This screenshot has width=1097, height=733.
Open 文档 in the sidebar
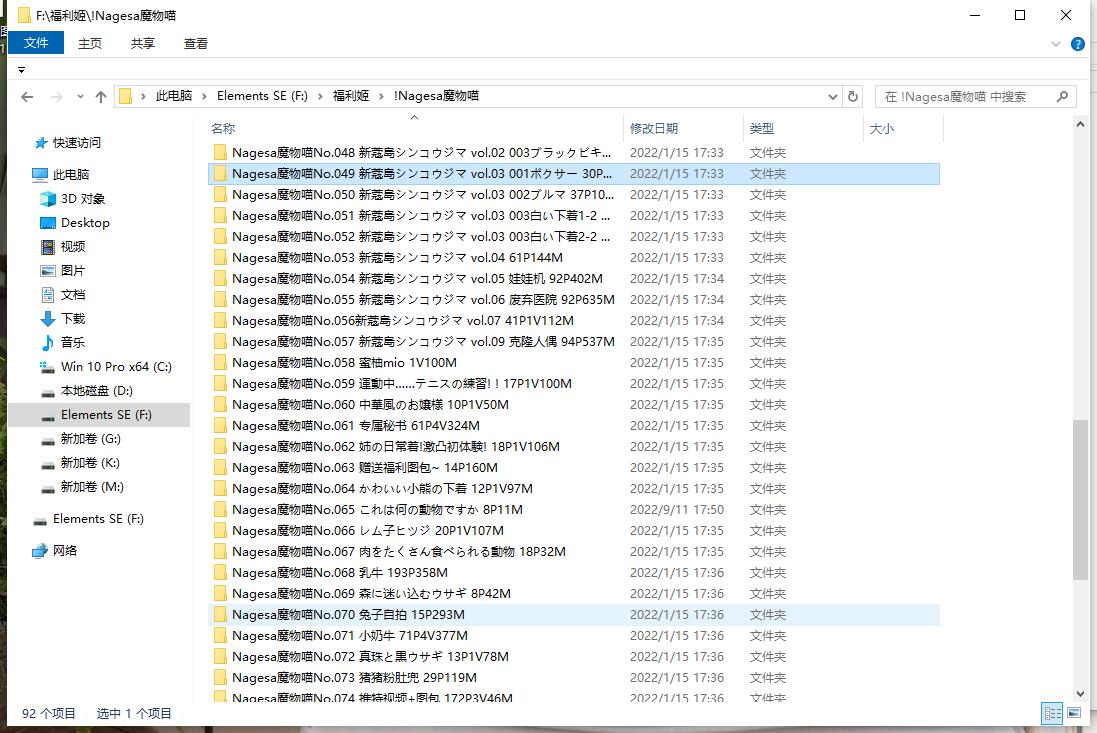coord(63,294)
